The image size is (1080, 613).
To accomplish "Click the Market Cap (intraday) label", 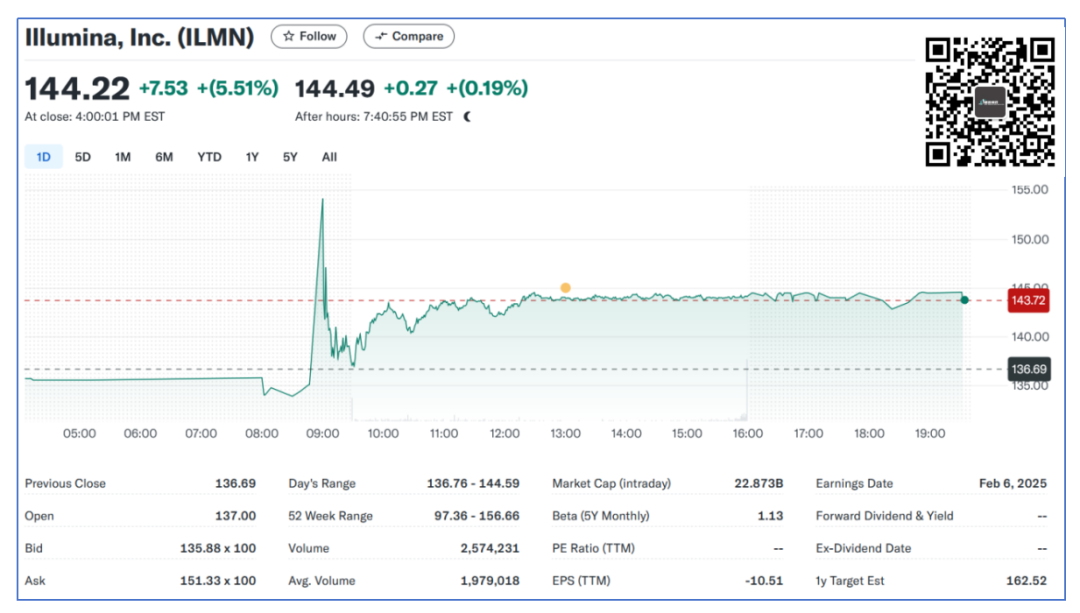I will [x=611, y=484].
